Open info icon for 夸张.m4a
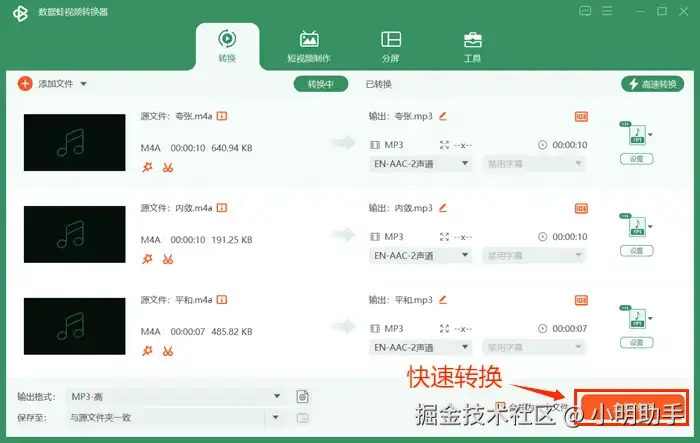The height and width of the screenshot is (443, 700). 222,116
